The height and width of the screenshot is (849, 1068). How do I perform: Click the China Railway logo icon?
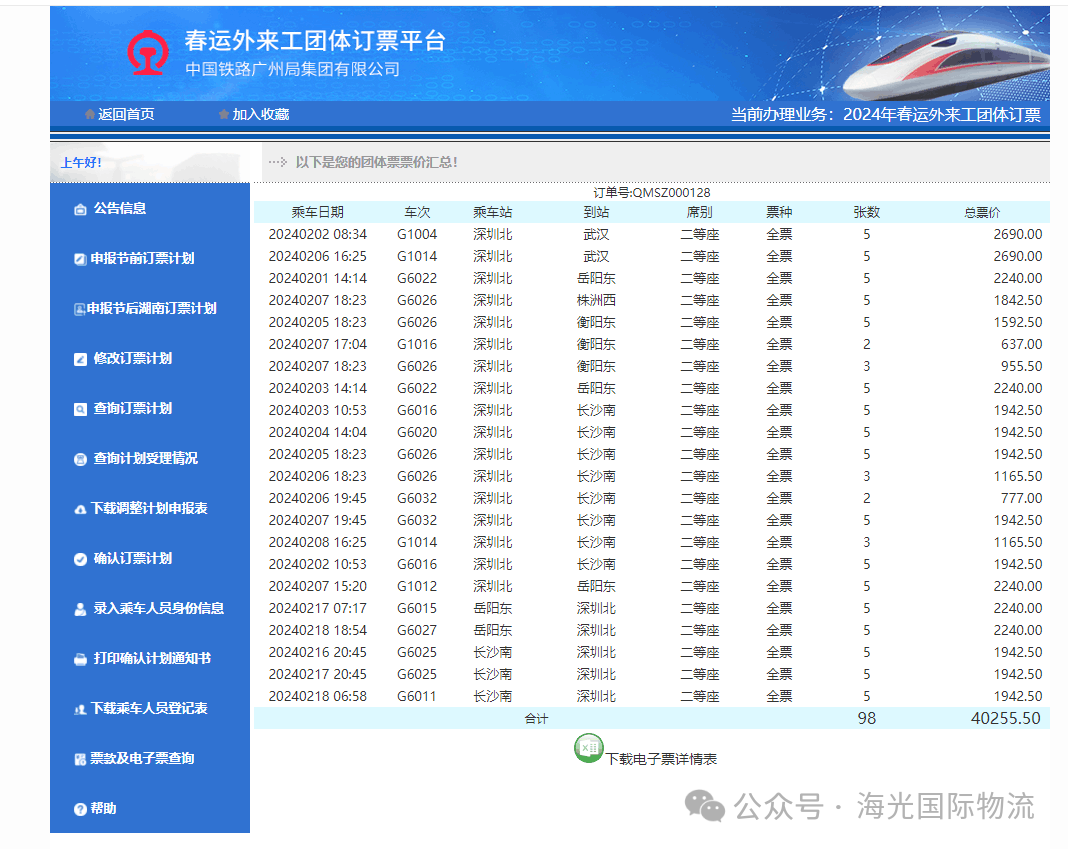(148, 53)
